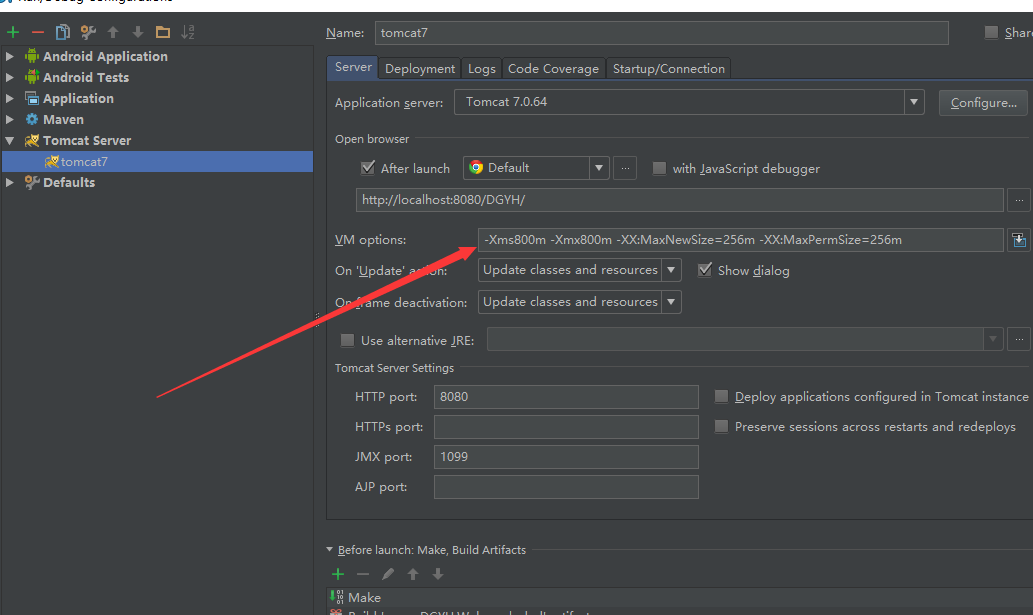Open the Logs tab
Screen dimensions: 1033x615
click(x=482, y=68)
